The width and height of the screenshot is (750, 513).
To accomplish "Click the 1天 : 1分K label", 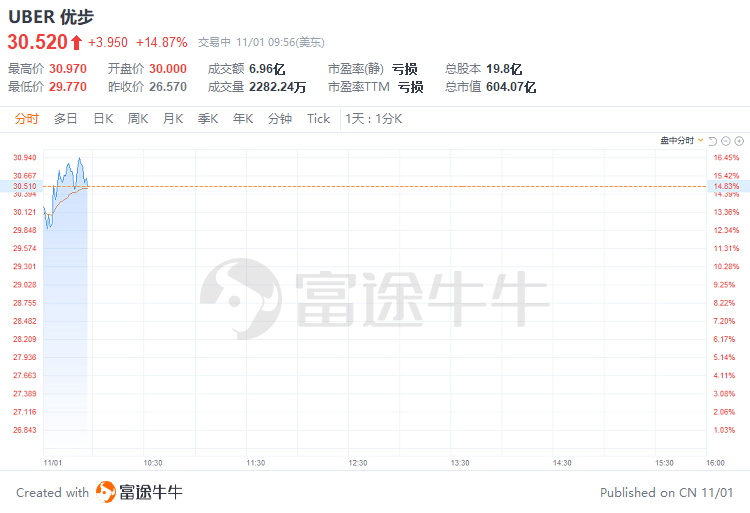I will pos(374,119).
